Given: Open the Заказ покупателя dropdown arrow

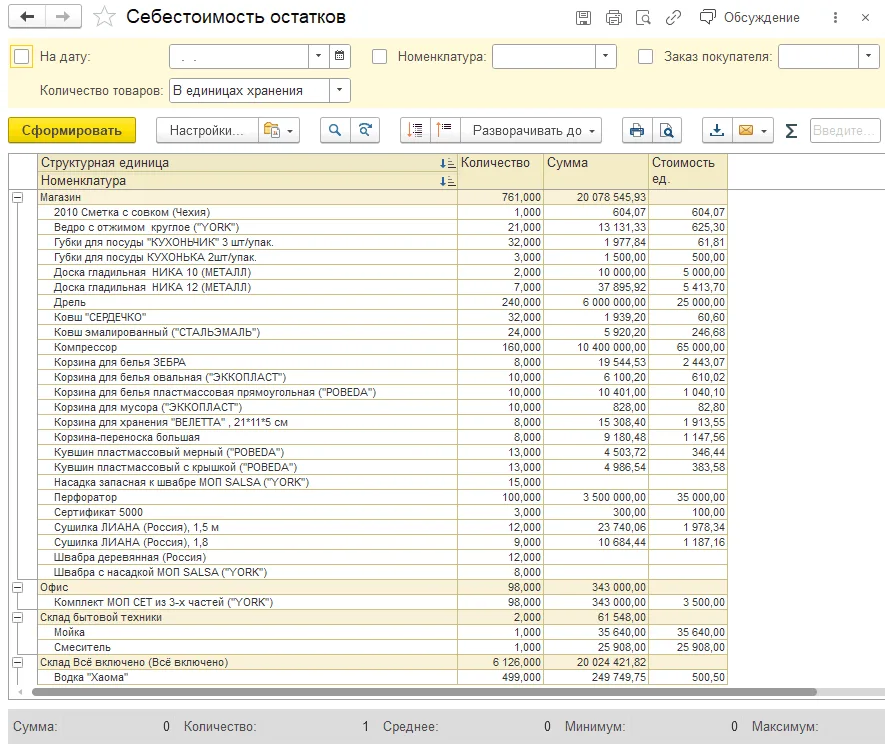Looking at the screenshot, I should [x=869, y=56].
